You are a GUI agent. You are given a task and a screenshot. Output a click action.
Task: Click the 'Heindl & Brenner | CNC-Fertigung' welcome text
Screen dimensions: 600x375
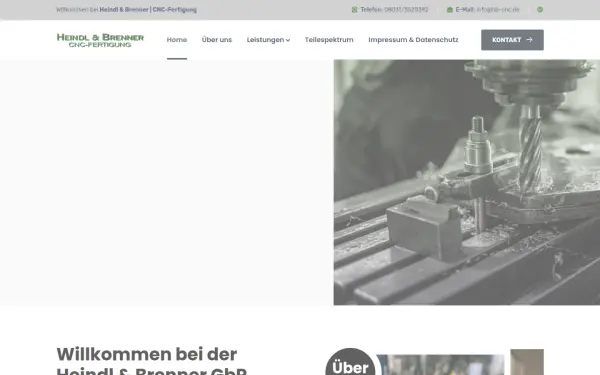point(148,10)
